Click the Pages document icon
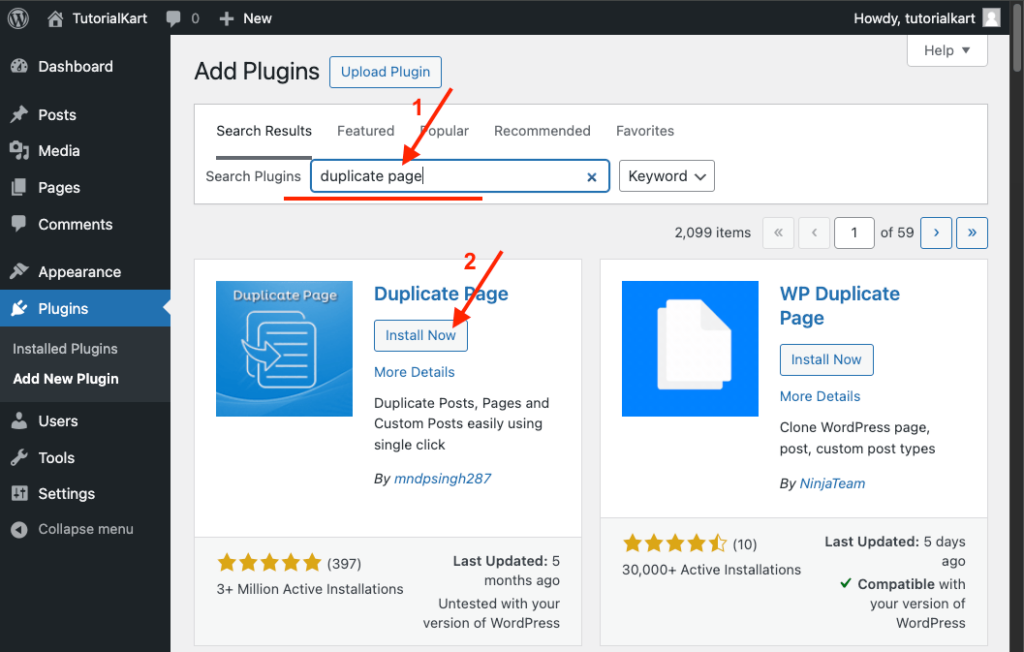Screen dimensions: 1024x652 pyautogui.click(x=19, y=187)
